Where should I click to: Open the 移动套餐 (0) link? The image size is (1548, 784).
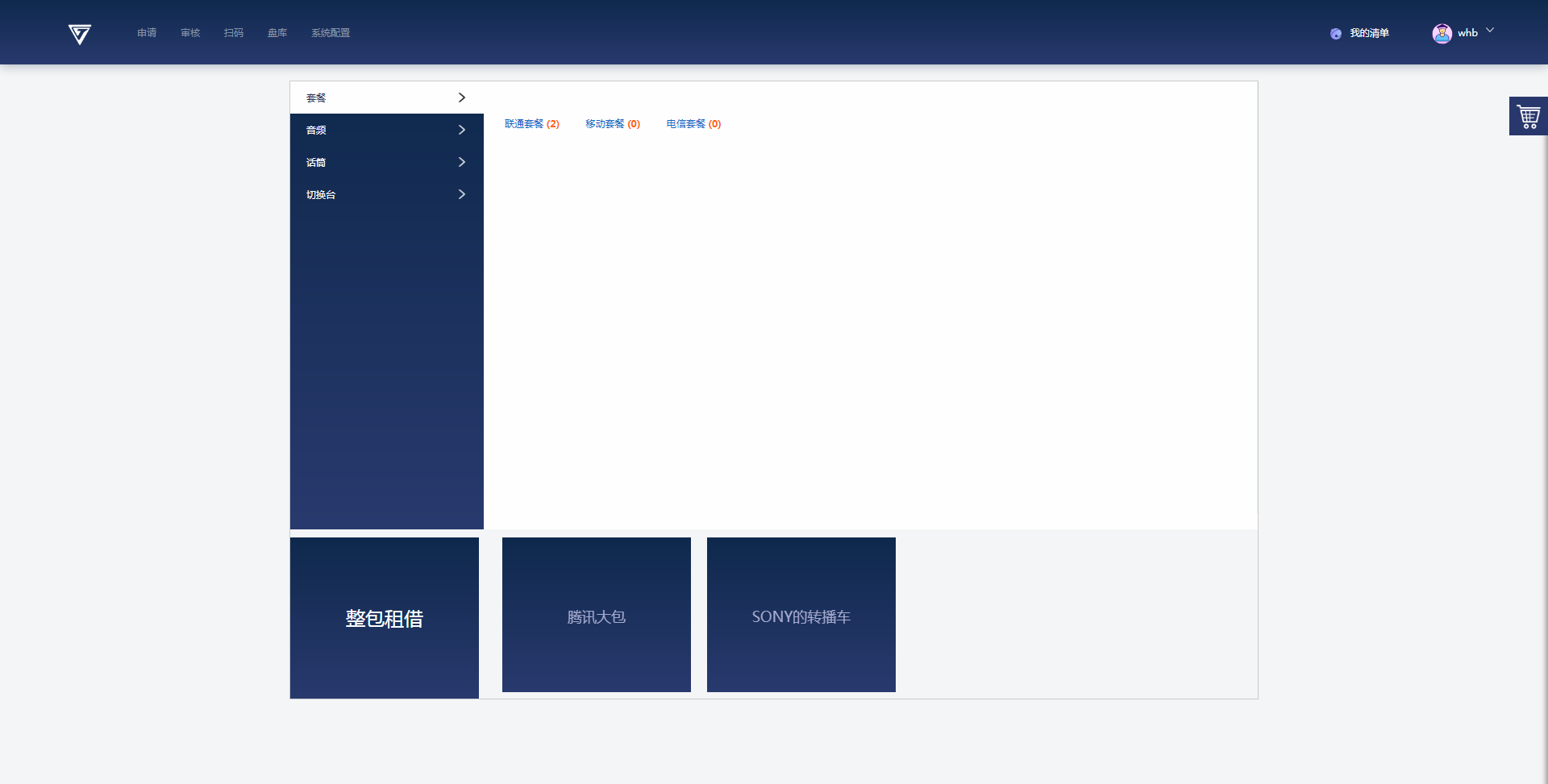point(612,124)
